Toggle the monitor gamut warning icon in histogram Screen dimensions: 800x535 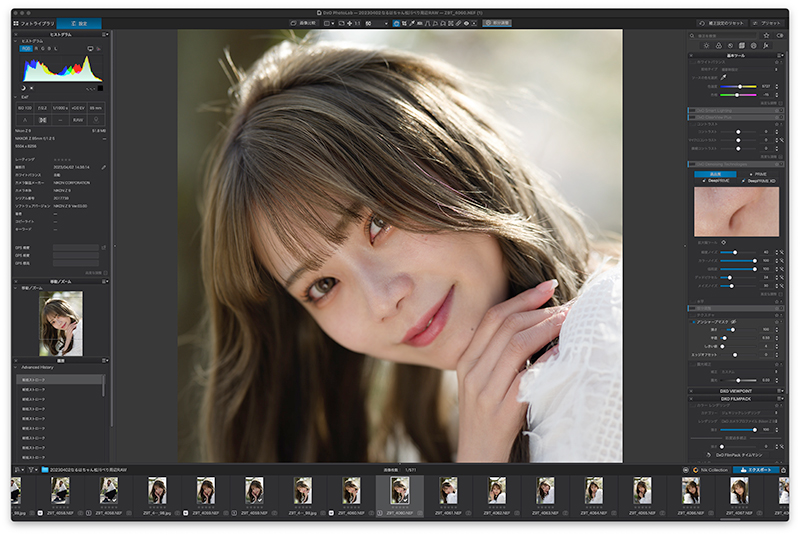pos(90,48)
